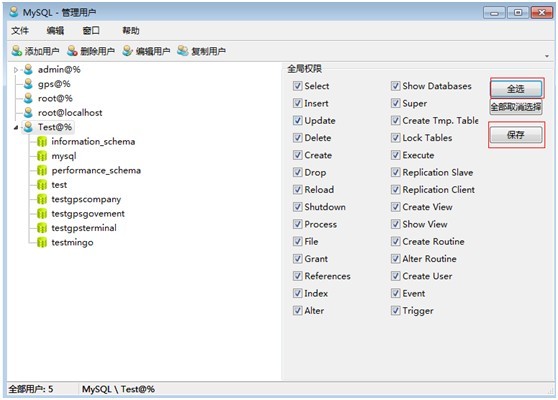
Task: Toggle the Show View checkbox
Action: (395, 224)
